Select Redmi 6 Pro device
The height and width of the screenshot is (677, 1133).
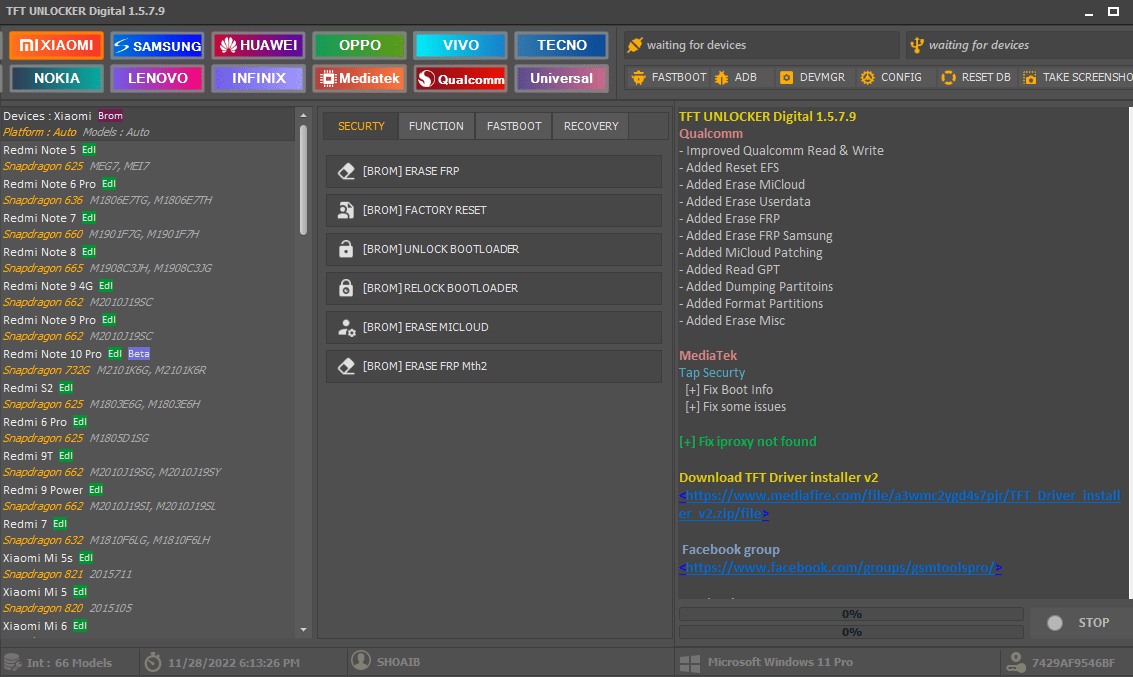(x=35, y=422)
